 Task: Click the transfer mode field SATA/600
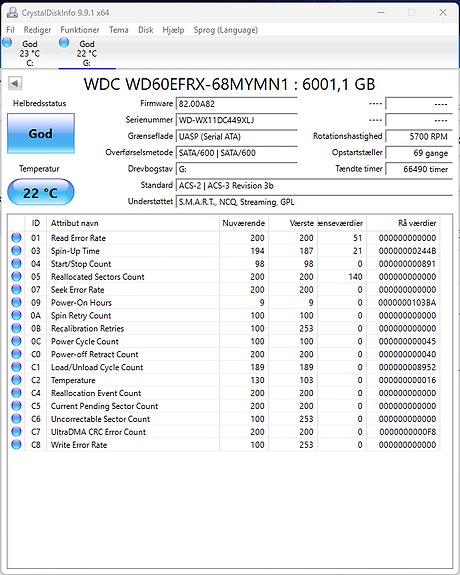pyautogui.click(x=236, y=153)
